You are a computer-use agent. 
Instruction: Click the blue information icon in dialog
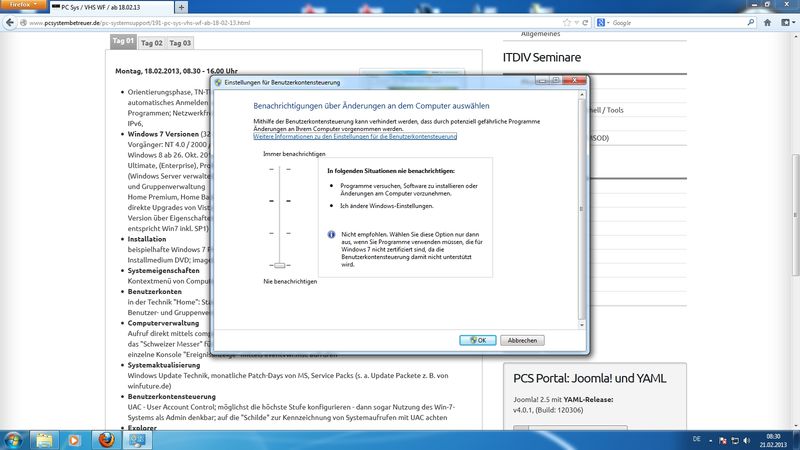(331, 235)
